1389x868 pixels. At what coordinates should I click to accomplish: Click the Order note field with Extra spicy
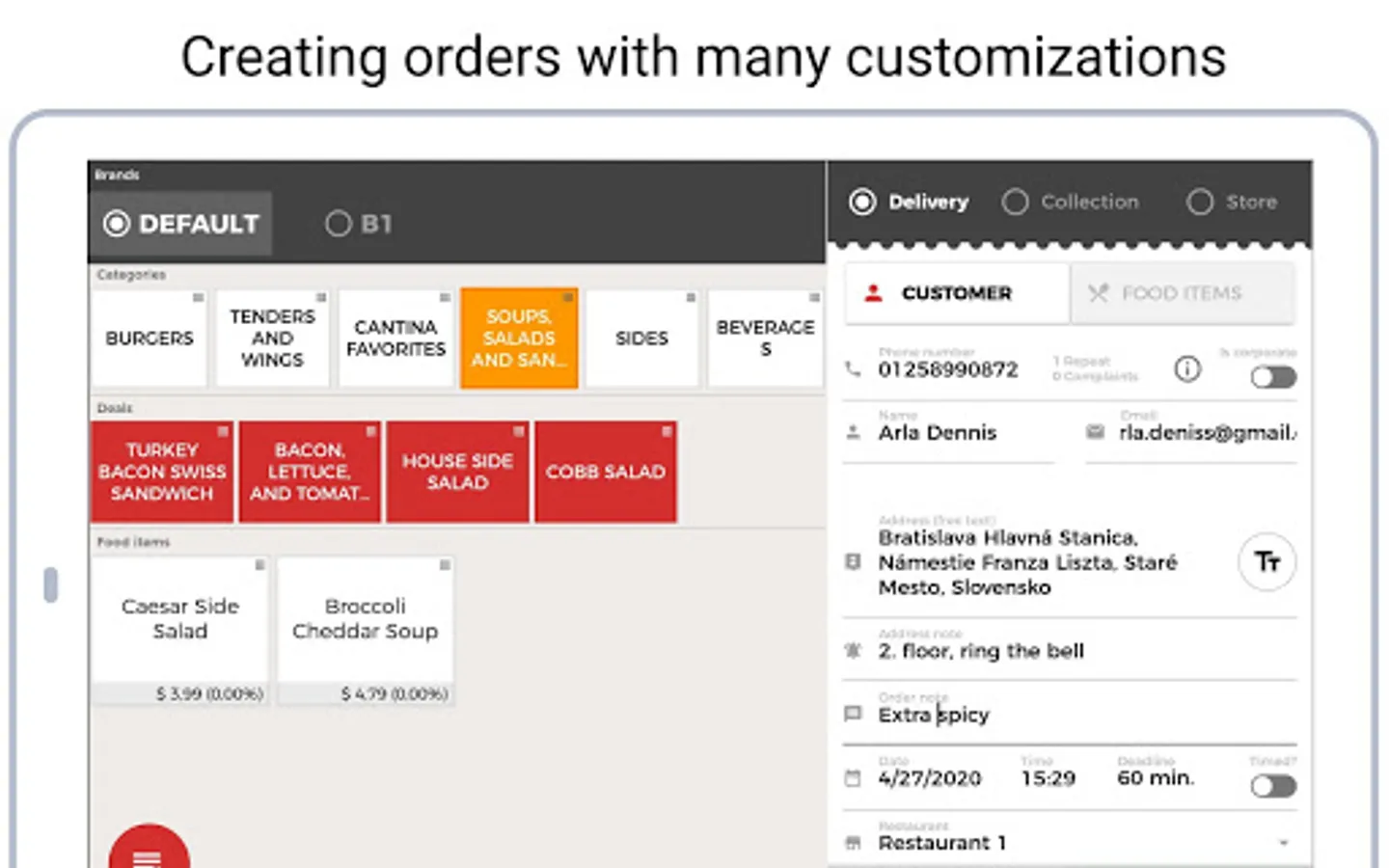click(1069, 715)
